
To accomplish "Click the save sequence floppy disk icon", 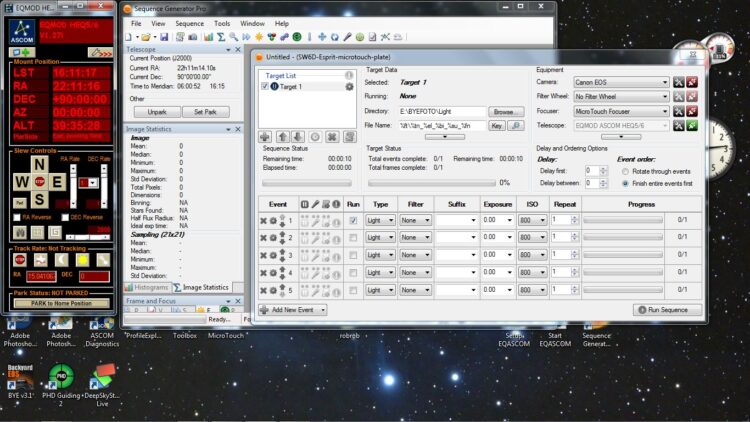I will coord(164,37).
